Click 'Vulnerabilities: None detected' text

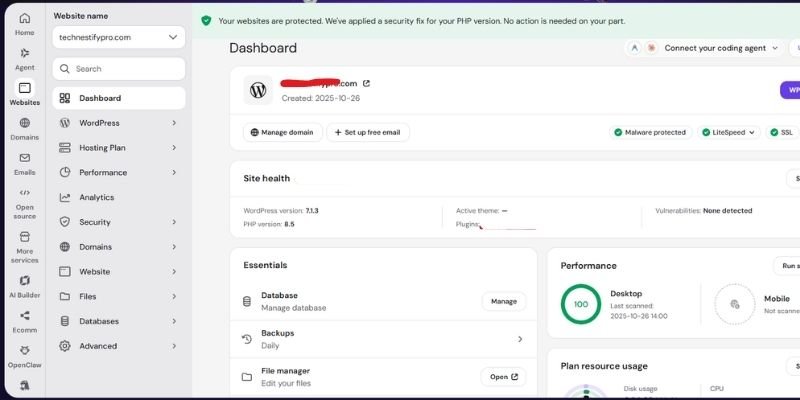[704, 210]
